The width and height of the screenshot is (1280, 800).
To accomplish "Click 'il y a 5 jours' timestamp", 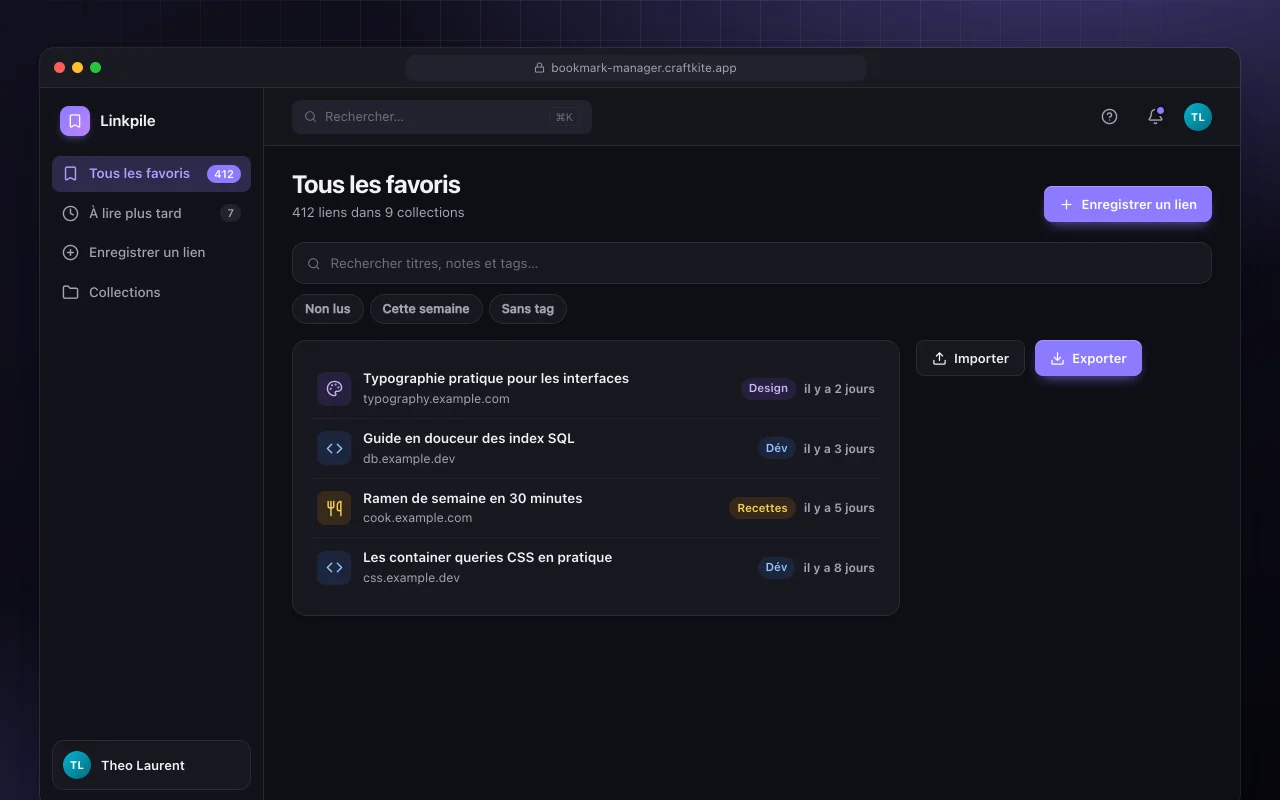I will tap(839, 508).
